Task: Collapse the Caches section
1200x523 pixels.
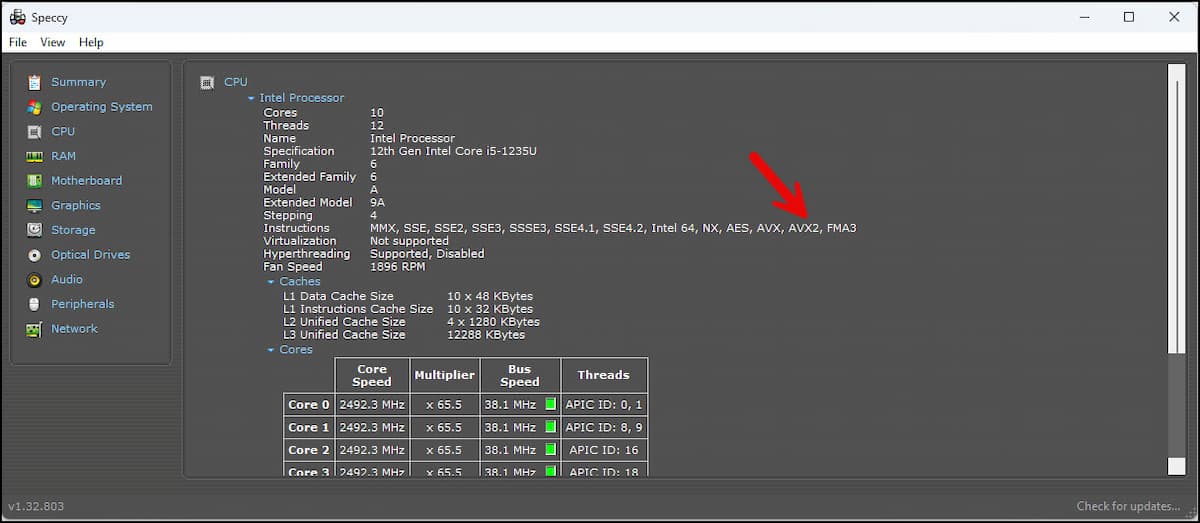Action: click(x=271, y=282)
